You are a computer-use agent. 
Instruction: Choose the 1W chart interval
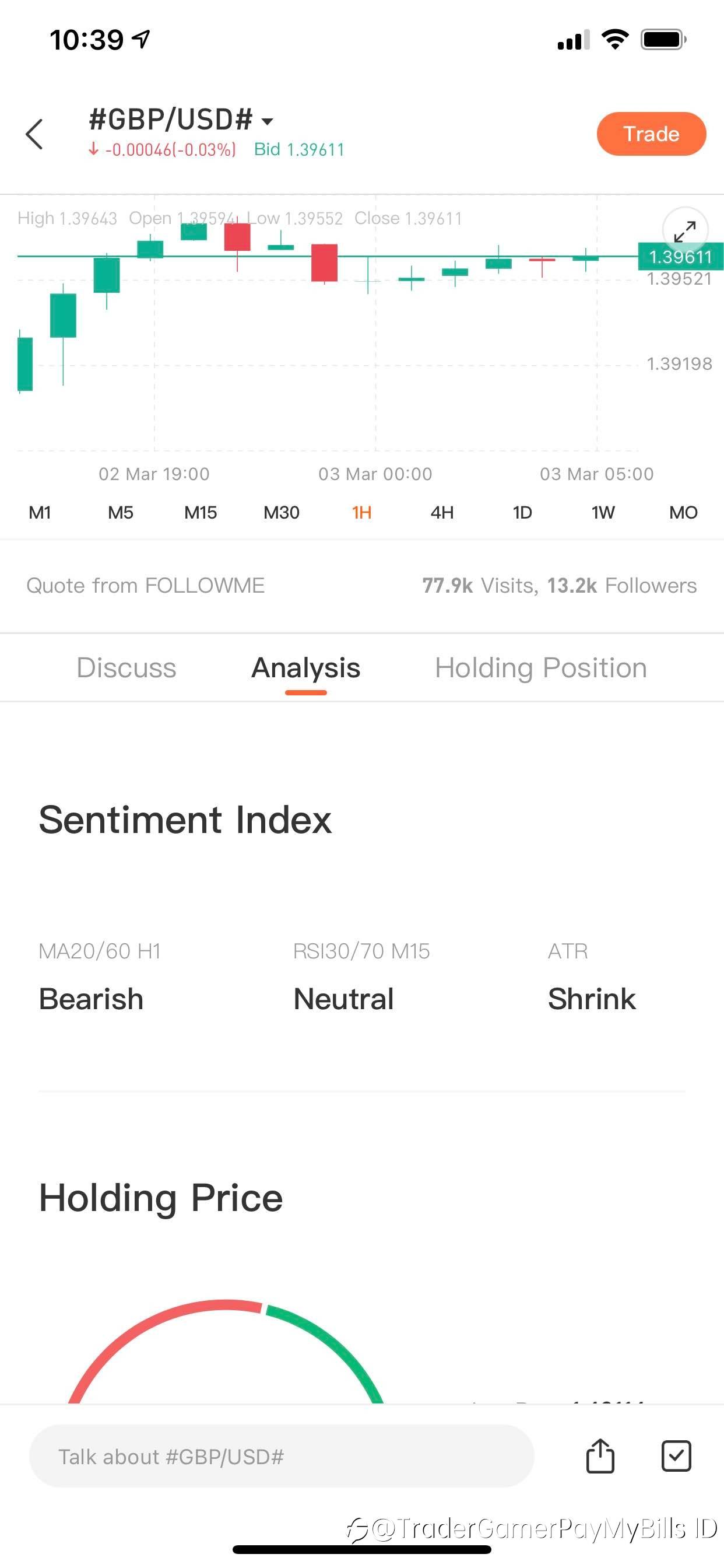[x=603, y=513]
